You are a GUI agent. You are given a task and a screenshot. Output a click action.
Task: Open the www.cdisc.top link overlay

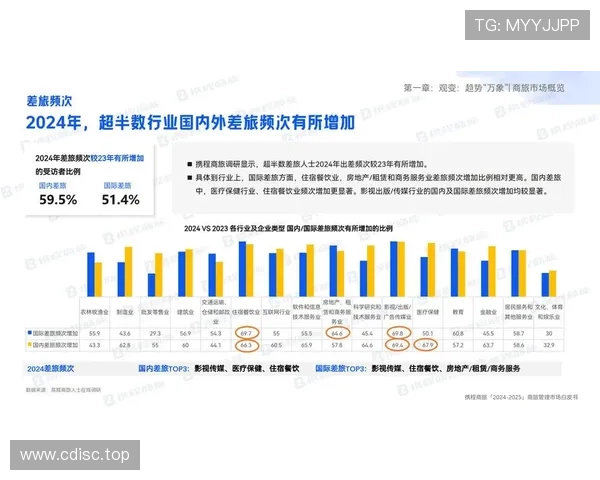tap(75, 455)
